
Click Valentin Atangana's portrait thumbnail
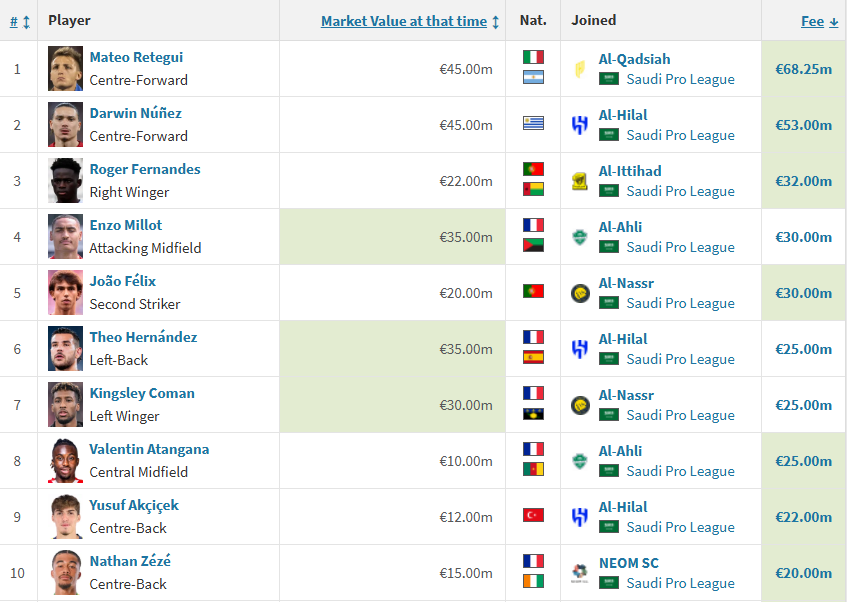click(x=66, y=461)
